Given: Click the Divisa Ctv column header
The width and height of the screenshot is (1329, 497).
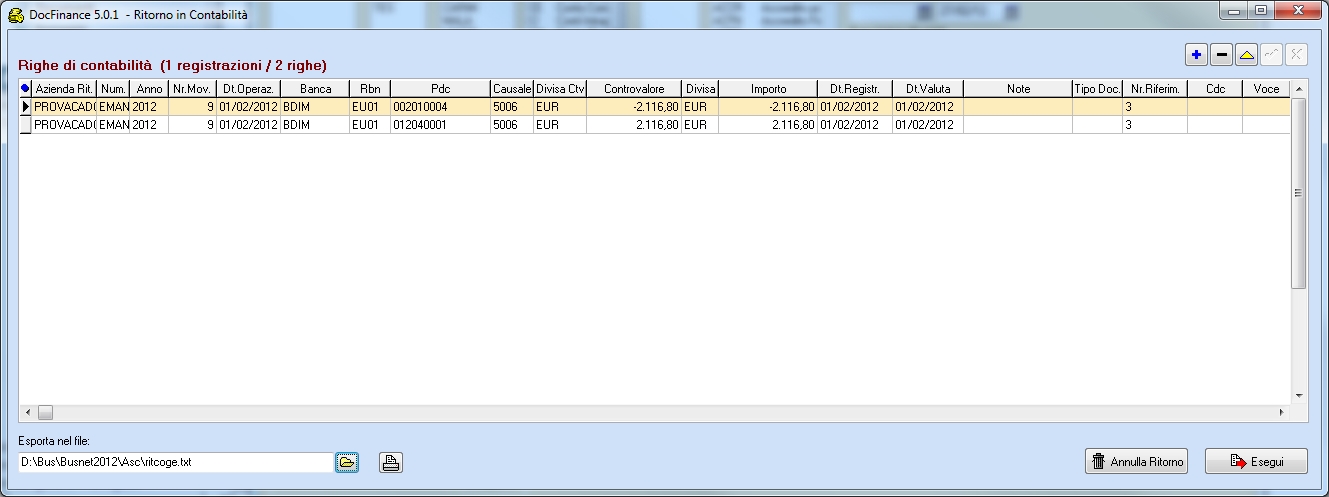Looking at the screenshot, I should click(x=560, y=89).
